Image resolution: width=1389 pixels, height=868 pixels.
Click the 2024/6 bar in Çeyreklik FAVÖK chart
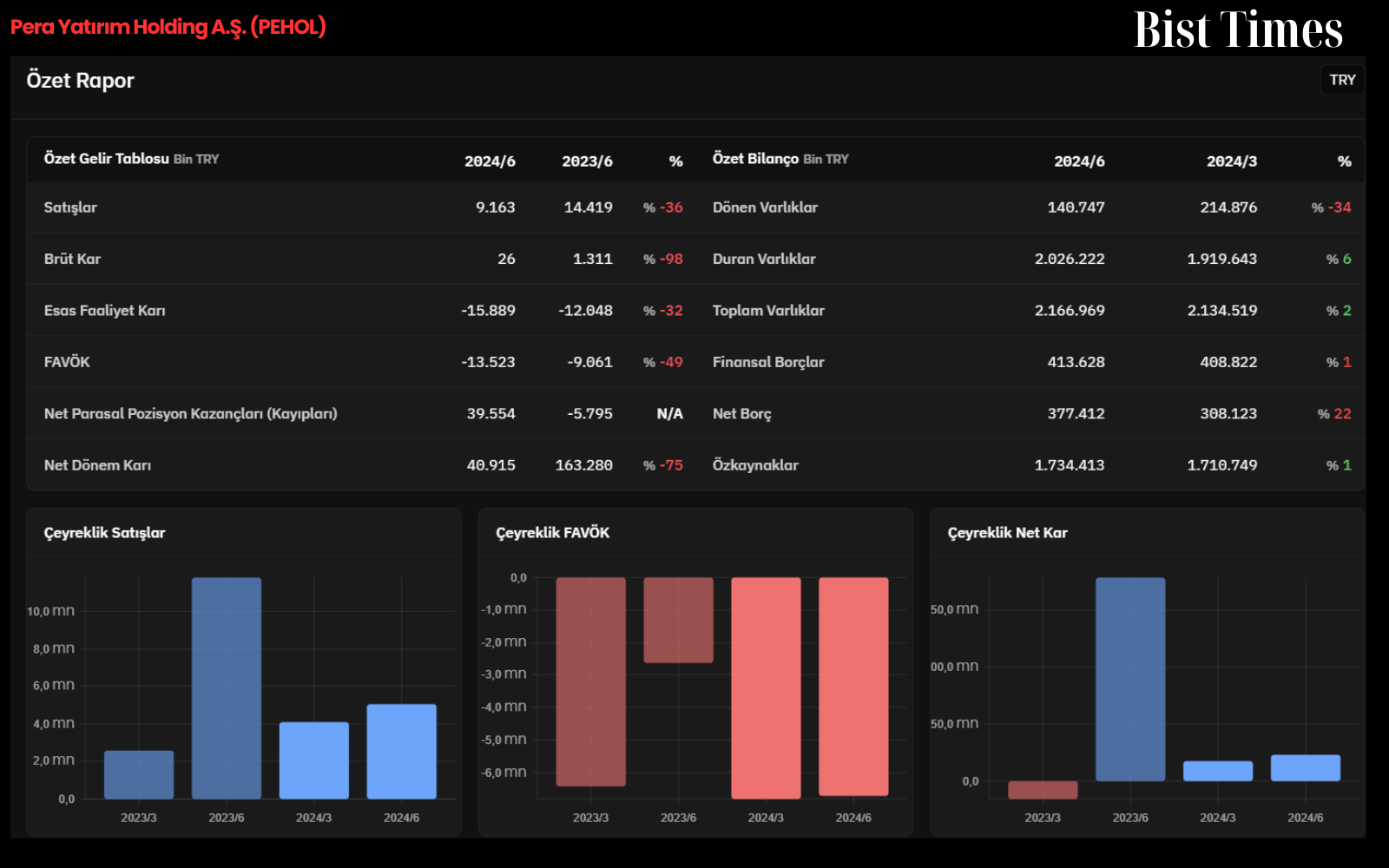853,687
